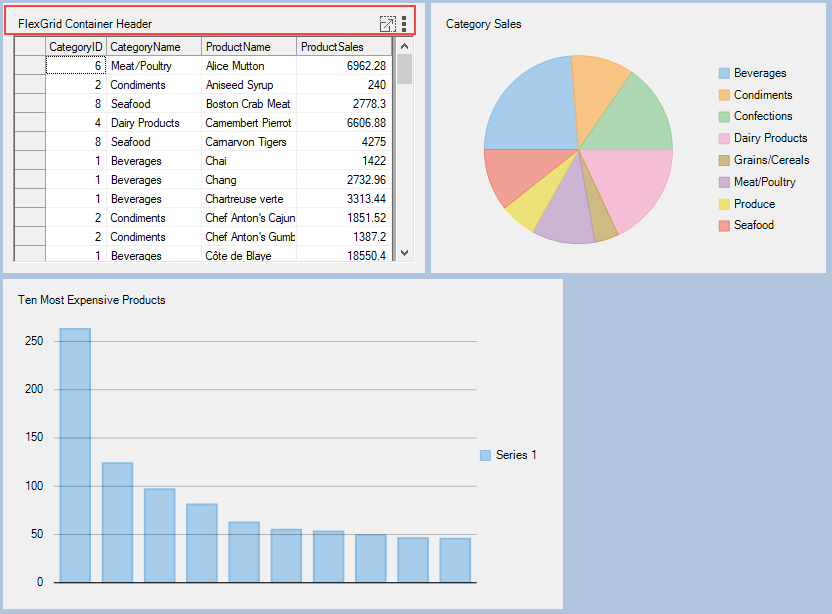Sort by CategoryID column header
This screenshot has width=832, height=614.
click(76, 47)
